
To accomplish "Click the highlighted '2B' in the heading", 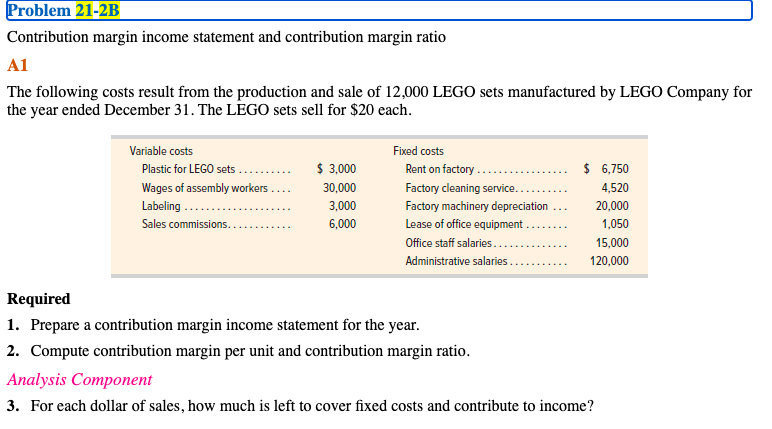I will (109, 10).
